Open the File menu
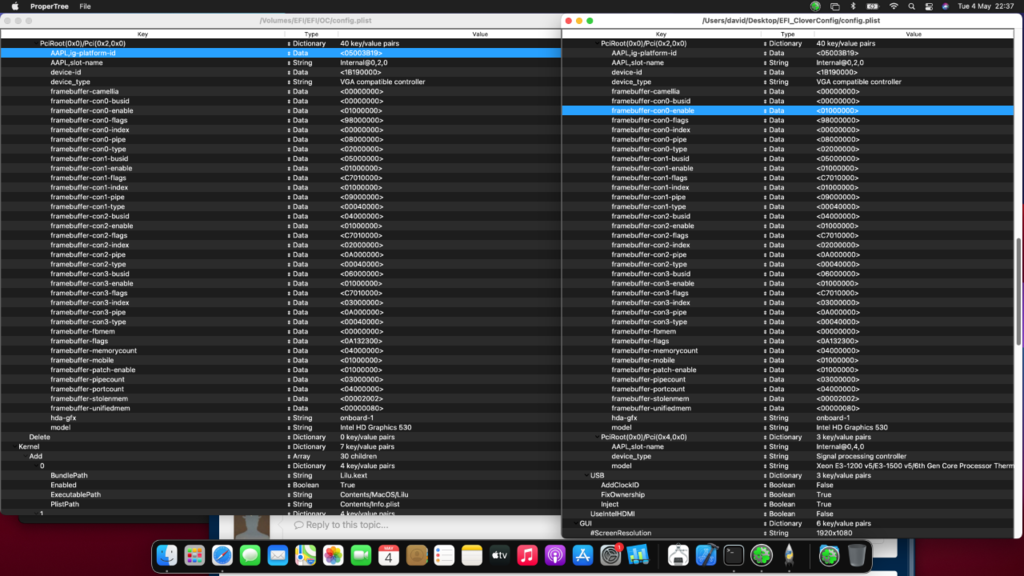 pyautogui.click(x=85, y=6)
